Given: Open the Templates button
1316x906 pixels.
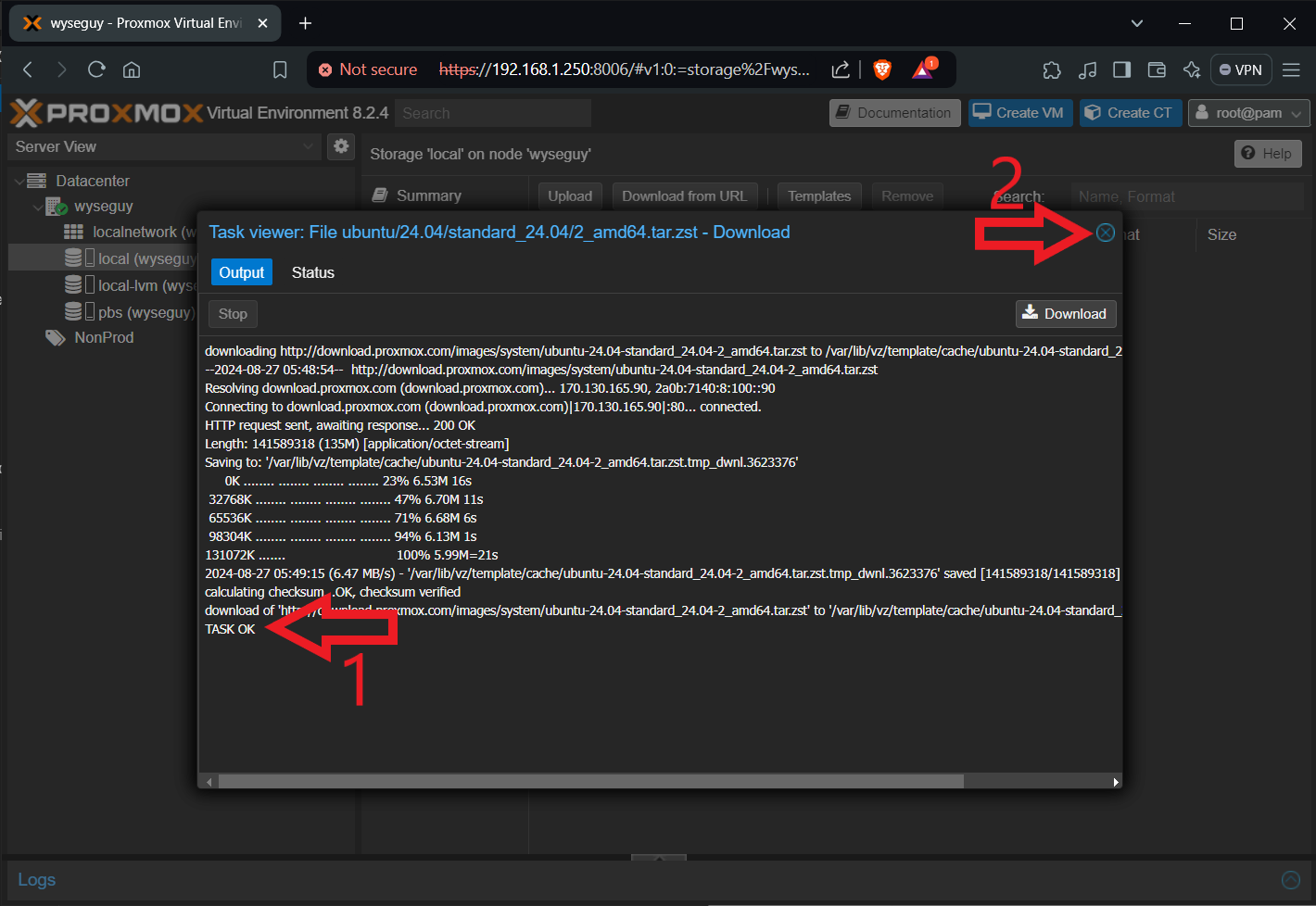Looking at the screenshot, I should pyautogui.click(x=819, y=196).
